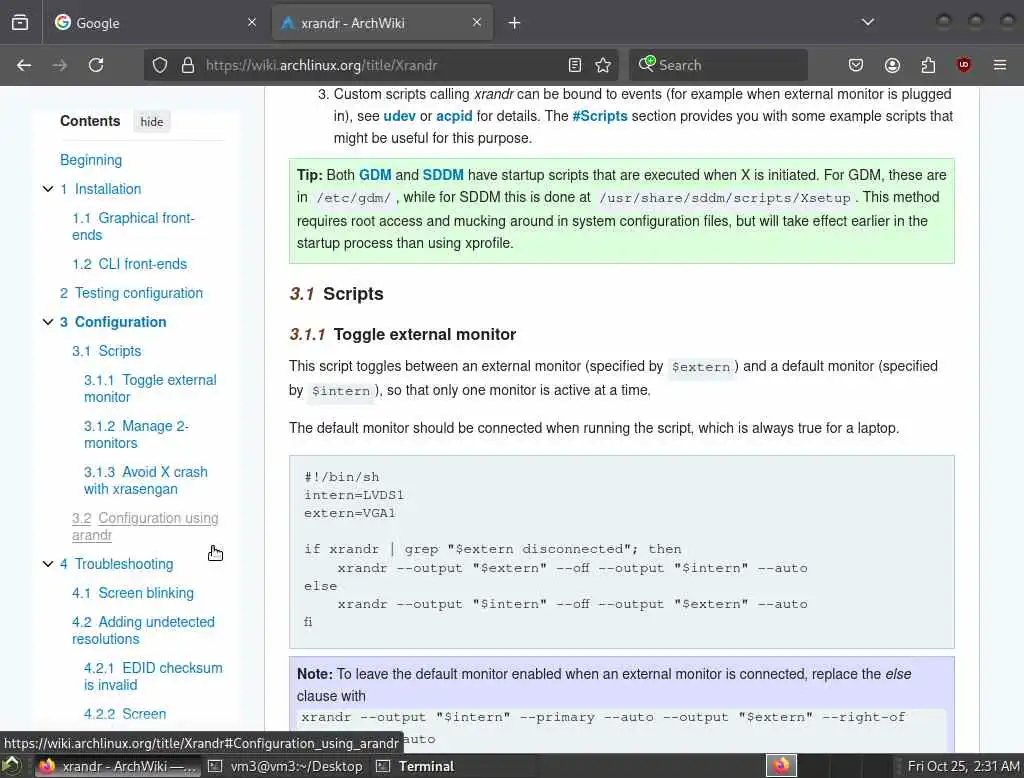Collapse the Configuration section chevron
Viewport: 1024px width, 778px height.
[x=48, y=322]
